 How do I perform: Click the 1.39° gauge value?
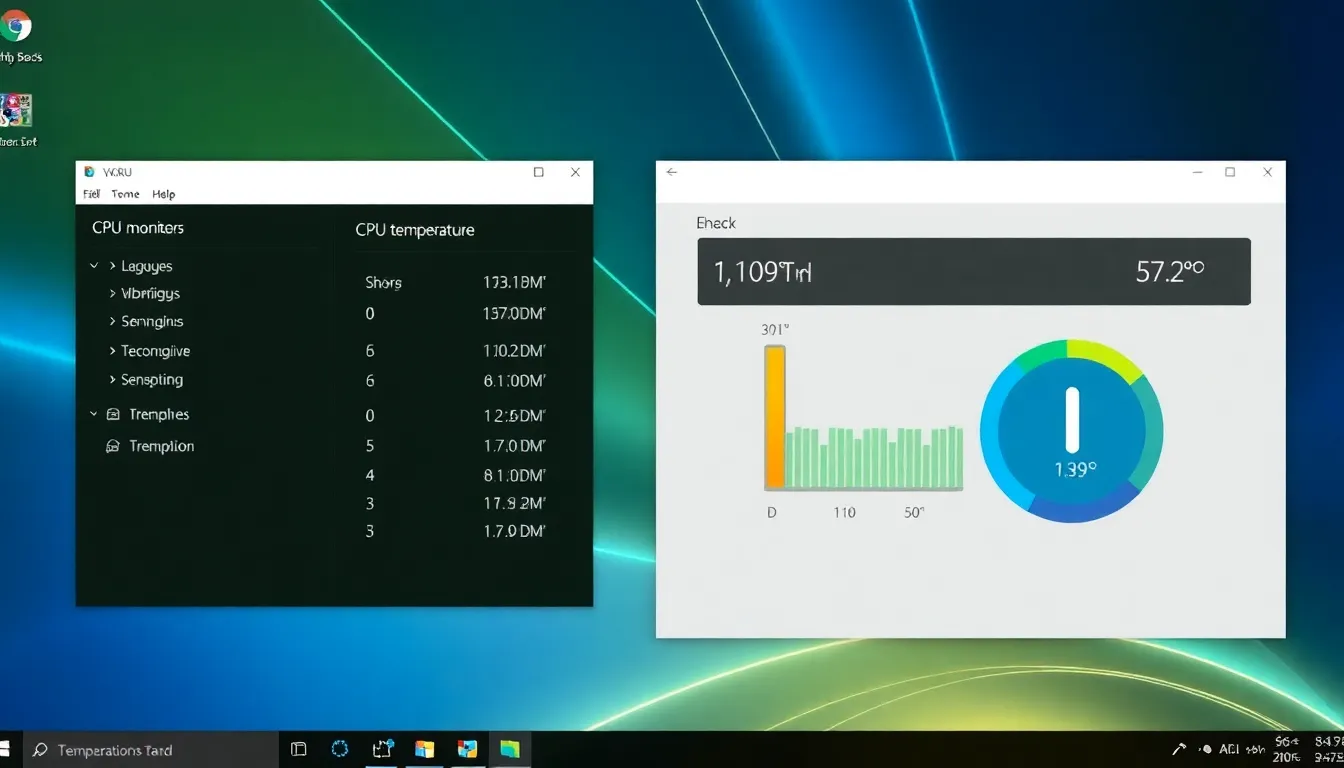[x=1075, y=470]
